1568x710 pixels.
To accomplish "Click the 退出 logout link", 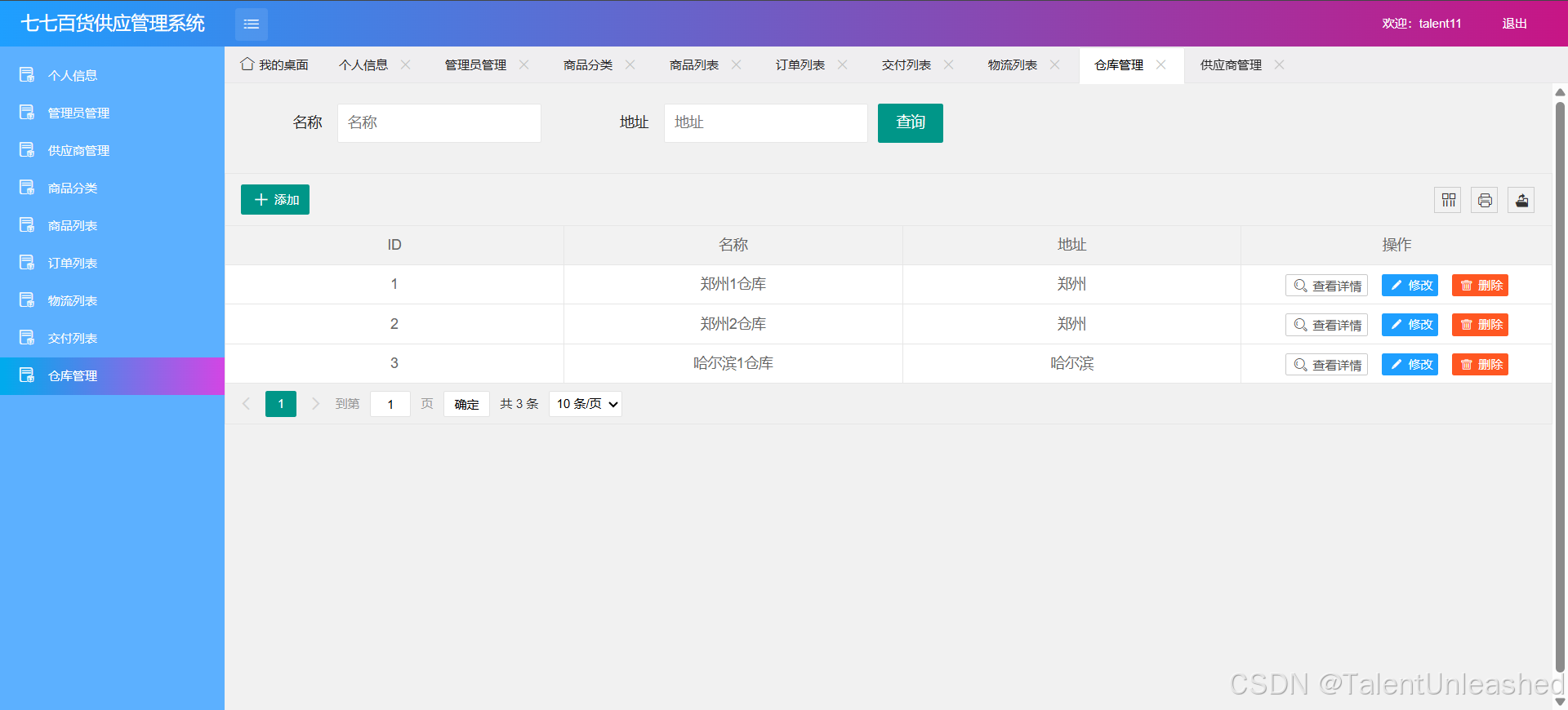I will 1514,24.
